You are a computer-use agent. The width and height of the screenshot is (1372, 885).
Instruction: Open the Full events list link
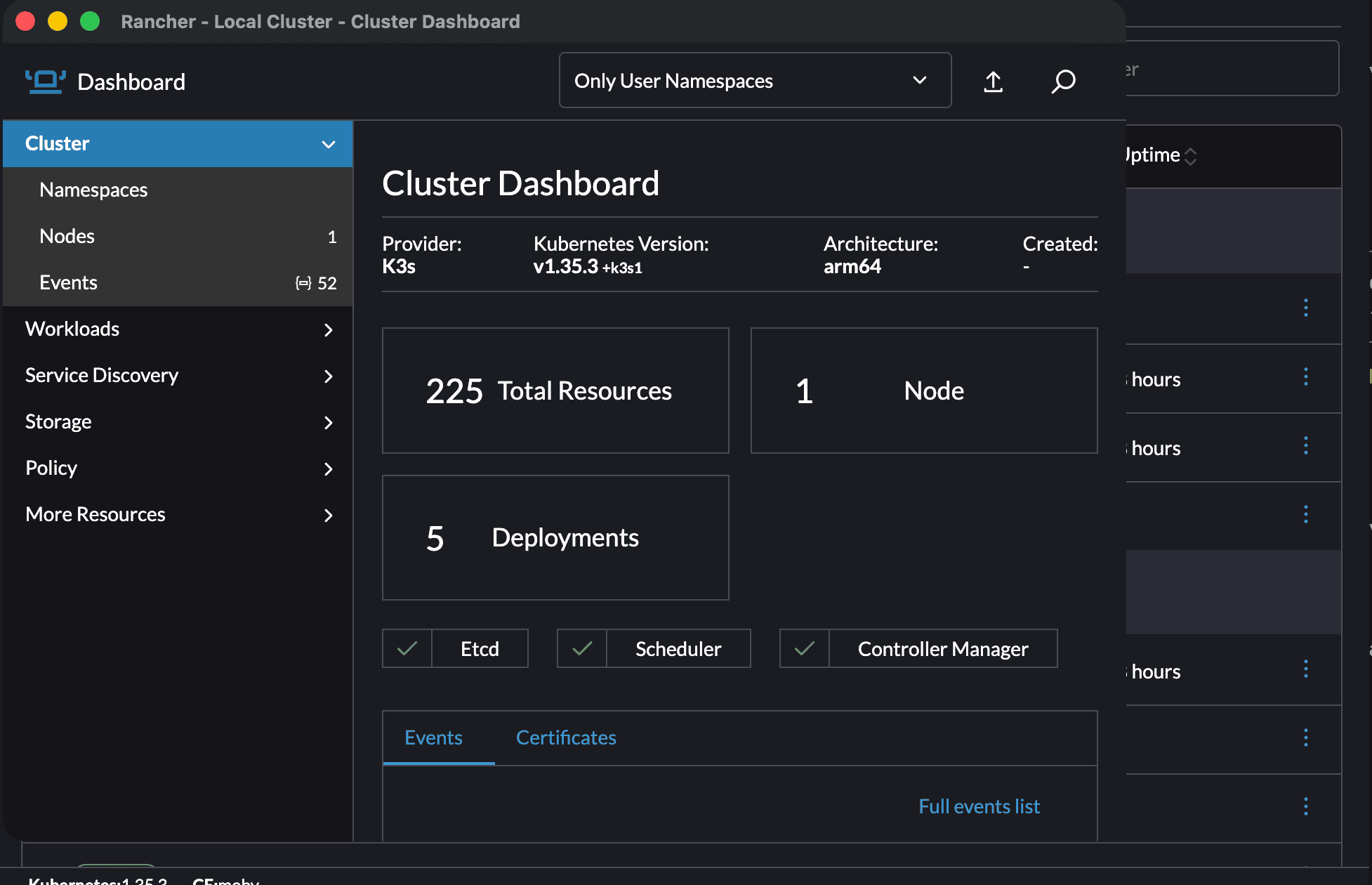pyautogui.click(x=979, y=806)
